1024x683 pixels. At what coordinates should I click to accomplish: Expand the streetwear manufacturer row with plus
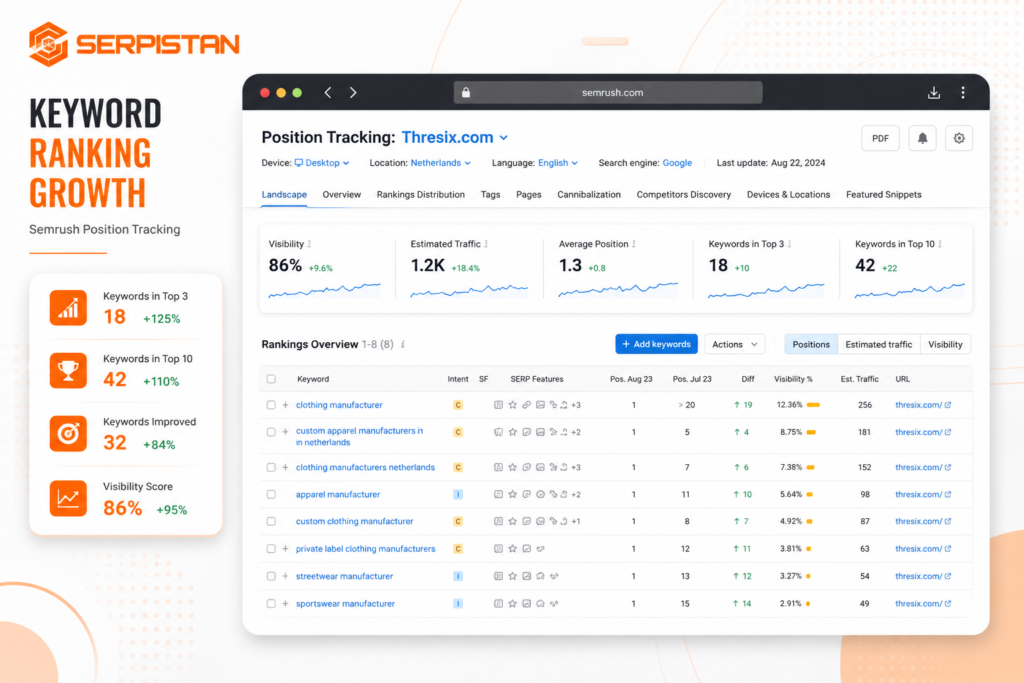[x=285, y=576]
